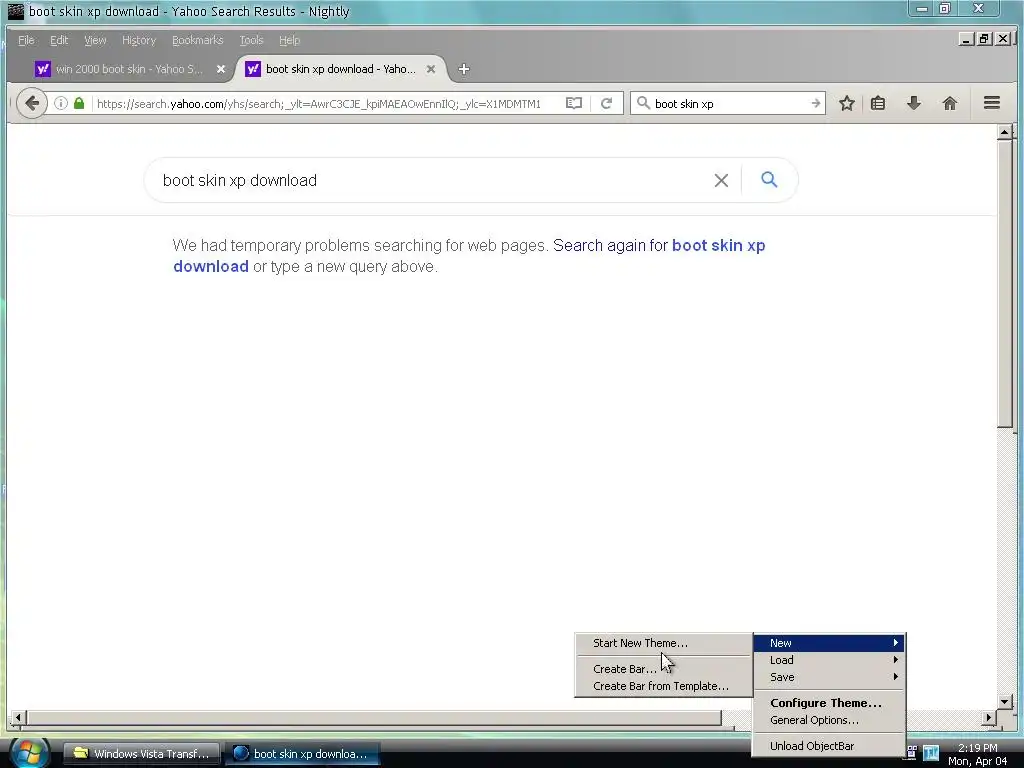This screenshot has width=1024, height=768.
Task: Switch to 'win 2000 boot skin' tab
Action: 129,69
